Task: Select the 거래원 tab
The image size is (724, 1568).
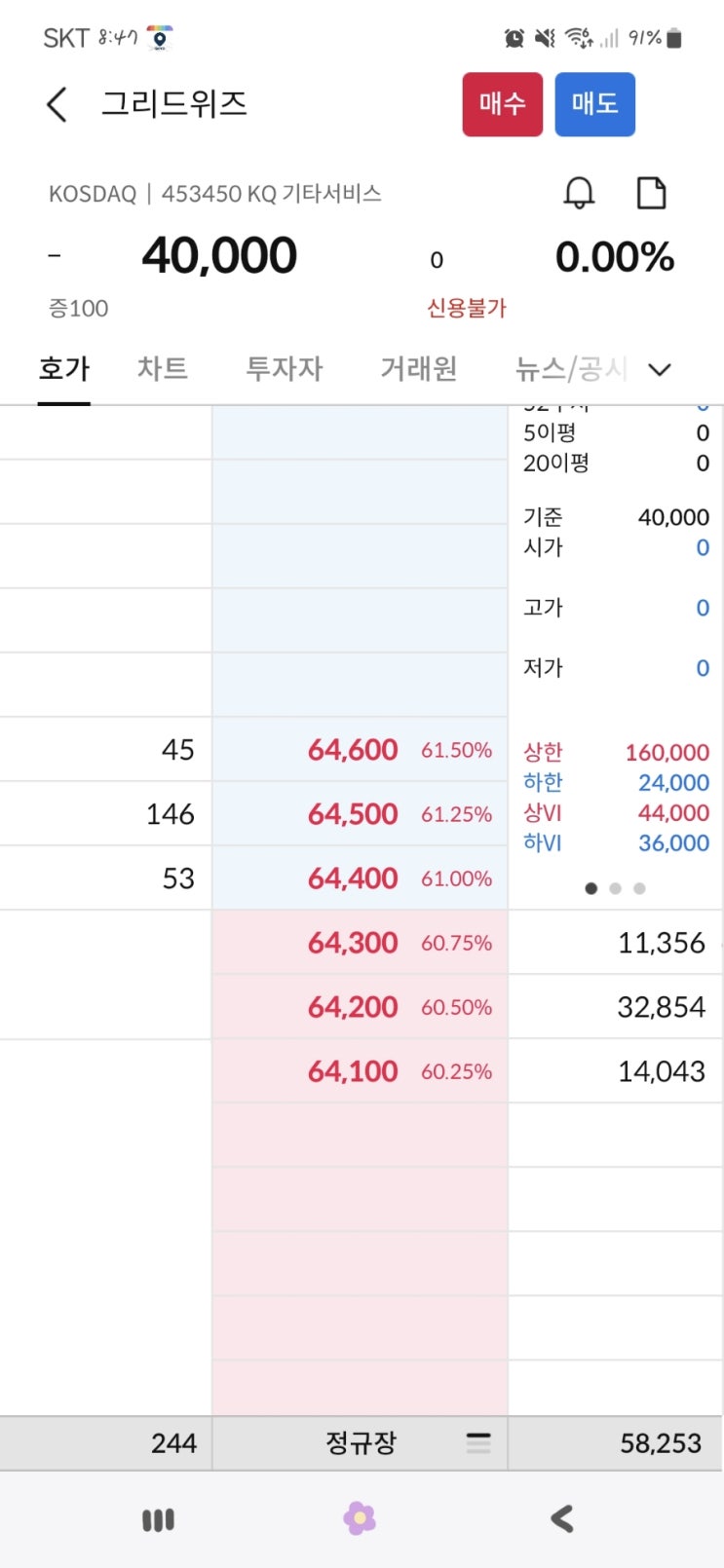Action: tap(418, 369)
